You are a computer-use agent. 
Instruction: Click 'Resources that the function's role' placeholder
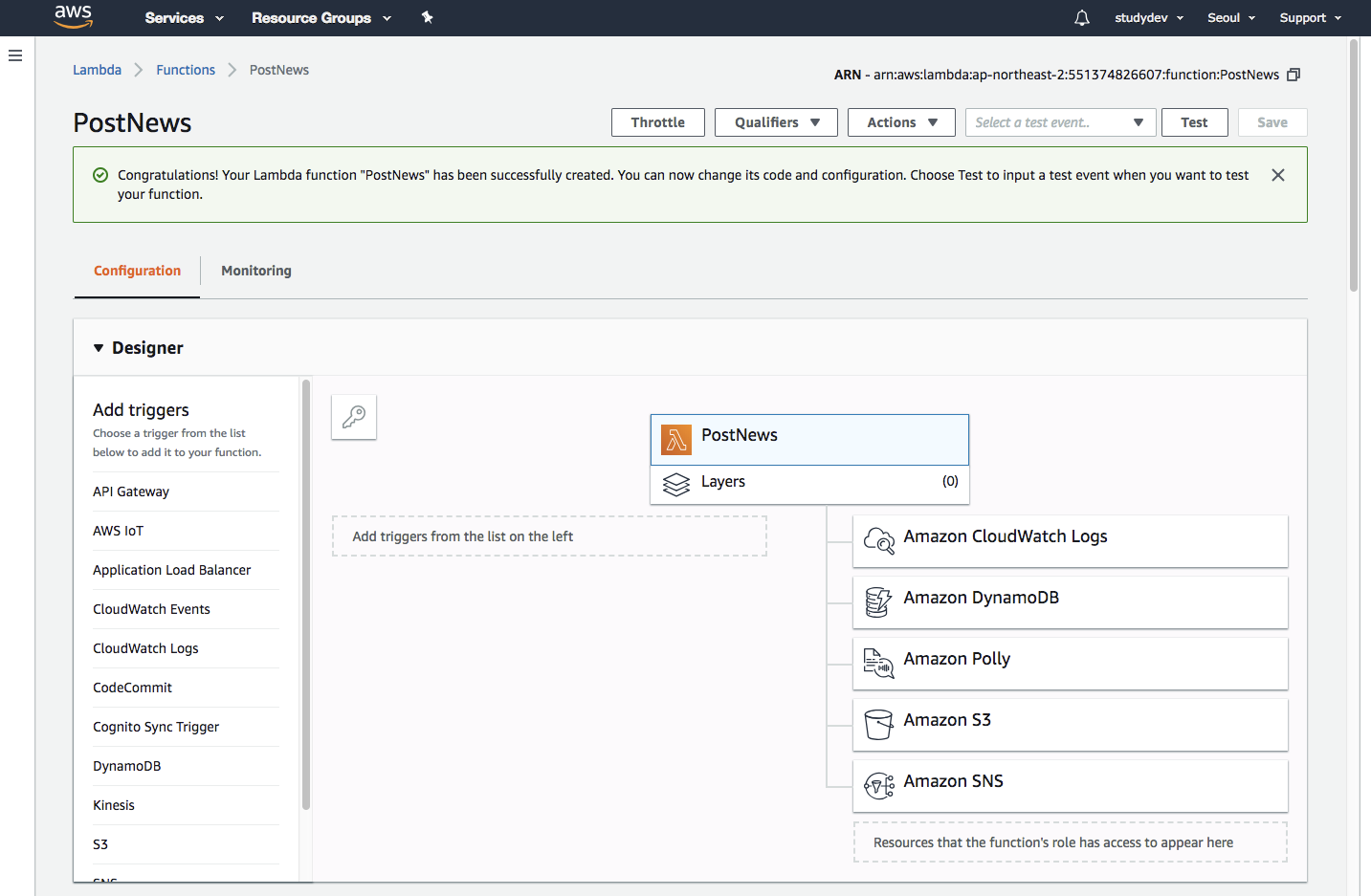(1070, 842)
